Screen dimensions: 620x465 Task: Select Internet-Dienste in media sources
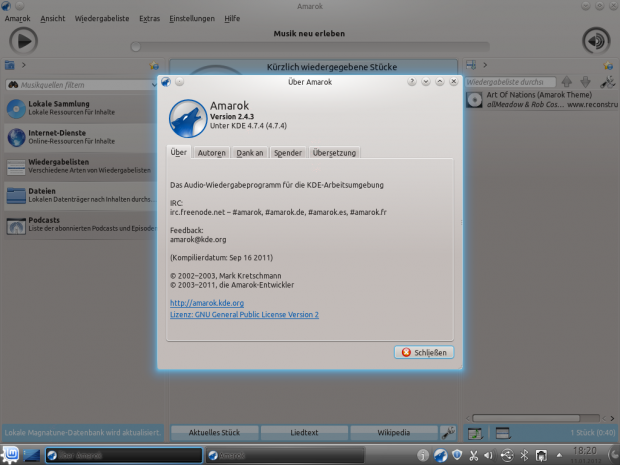point(81,137)
